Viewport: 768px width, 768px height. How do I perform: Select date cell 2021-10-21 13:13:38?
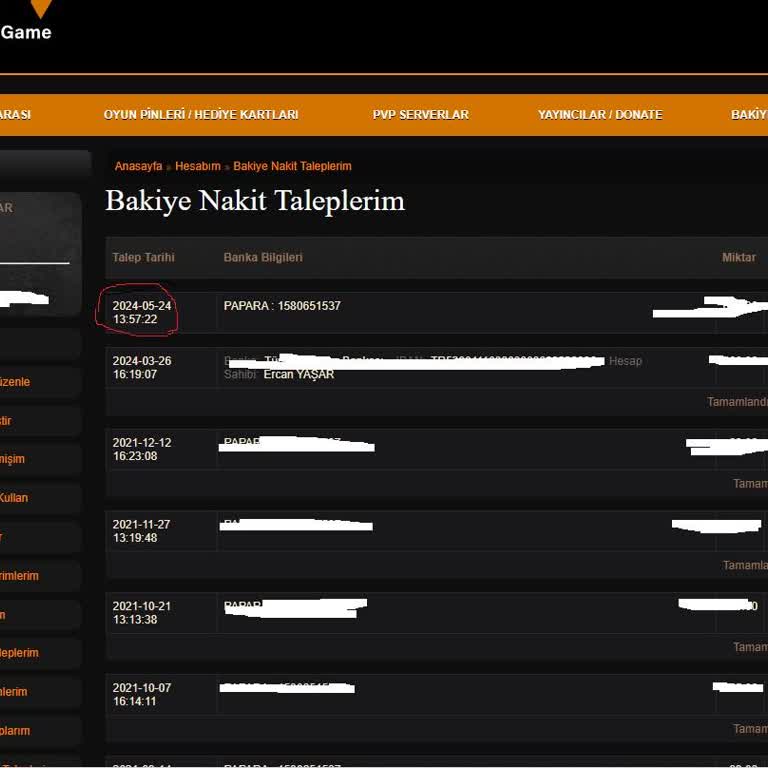[142, 613]
